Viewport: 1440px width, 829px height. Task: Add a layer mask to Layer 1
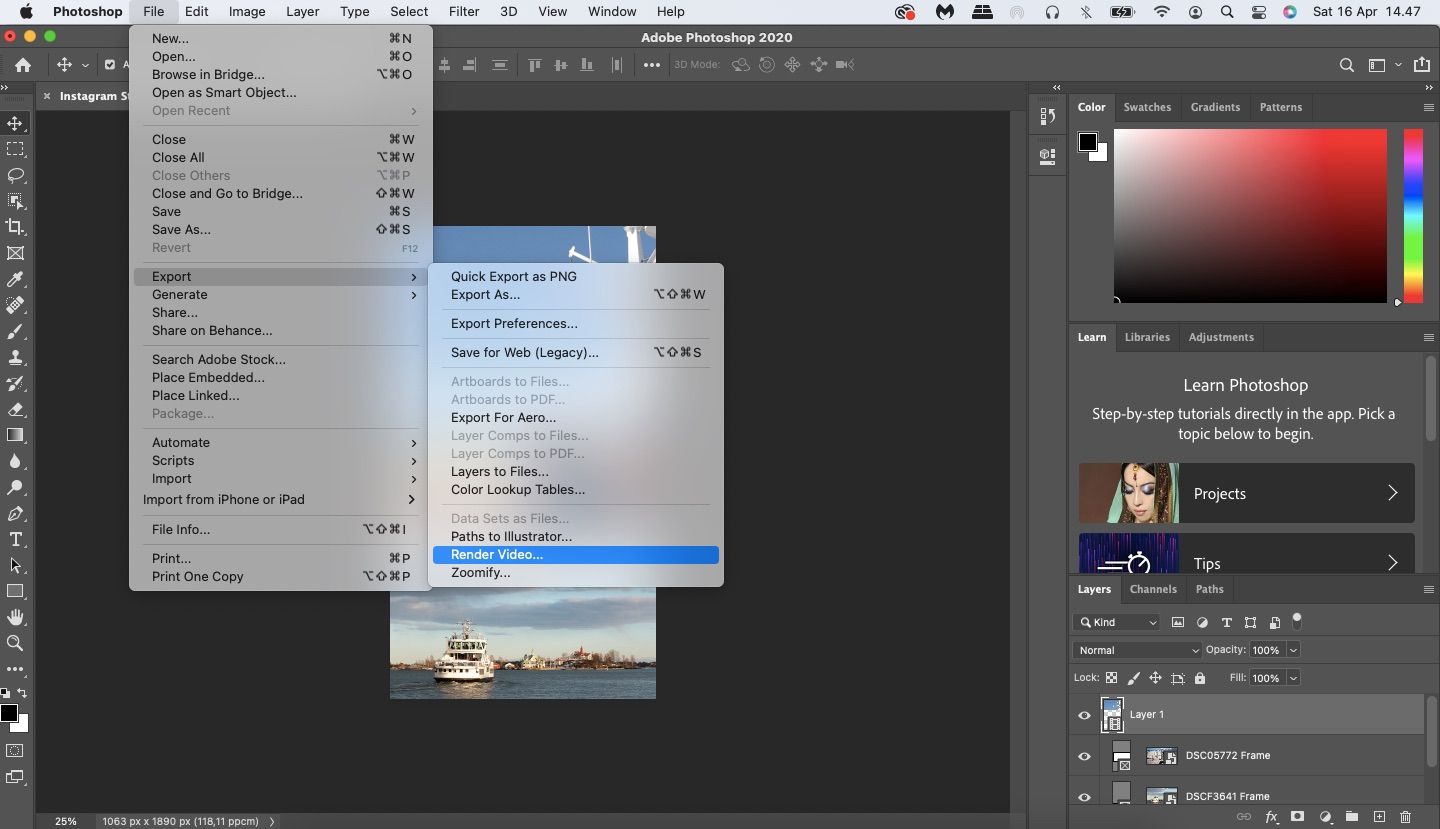[x=1295, y=817]
